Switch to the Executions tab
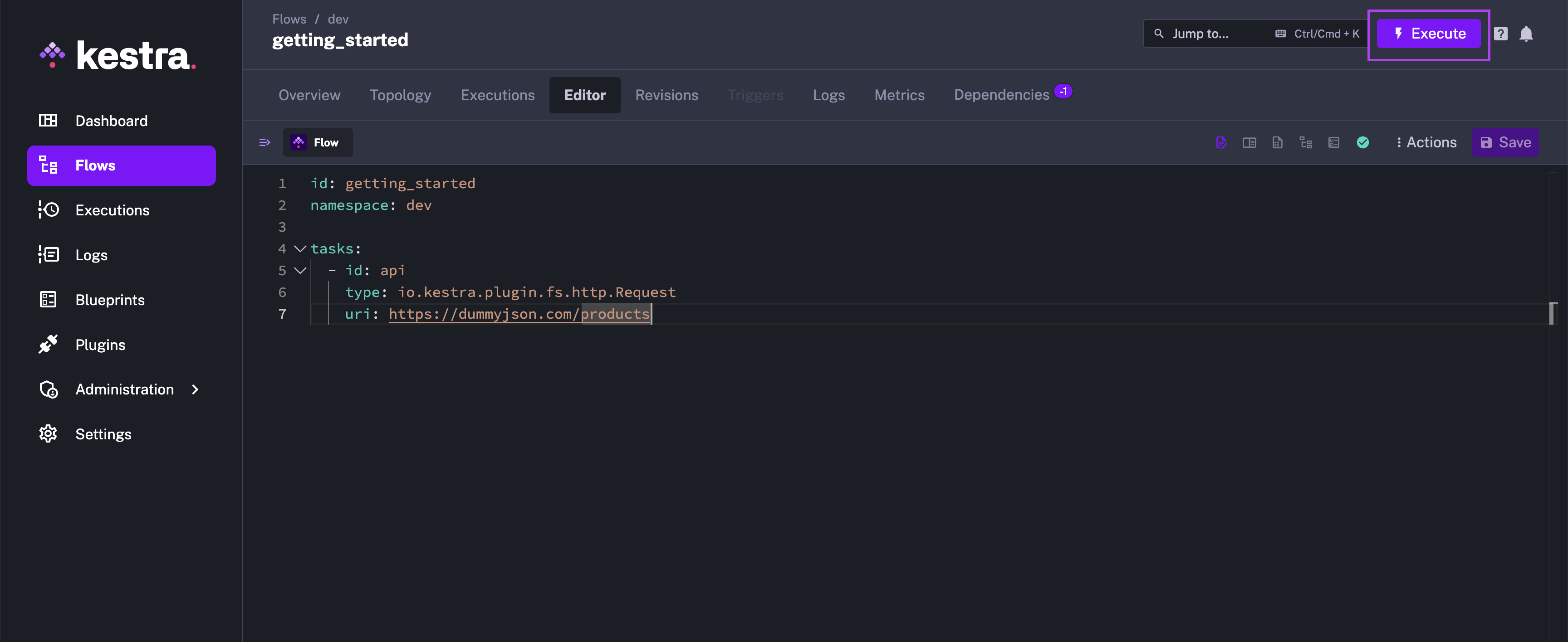Screen dimensions: 1568x642 [497, 94]
